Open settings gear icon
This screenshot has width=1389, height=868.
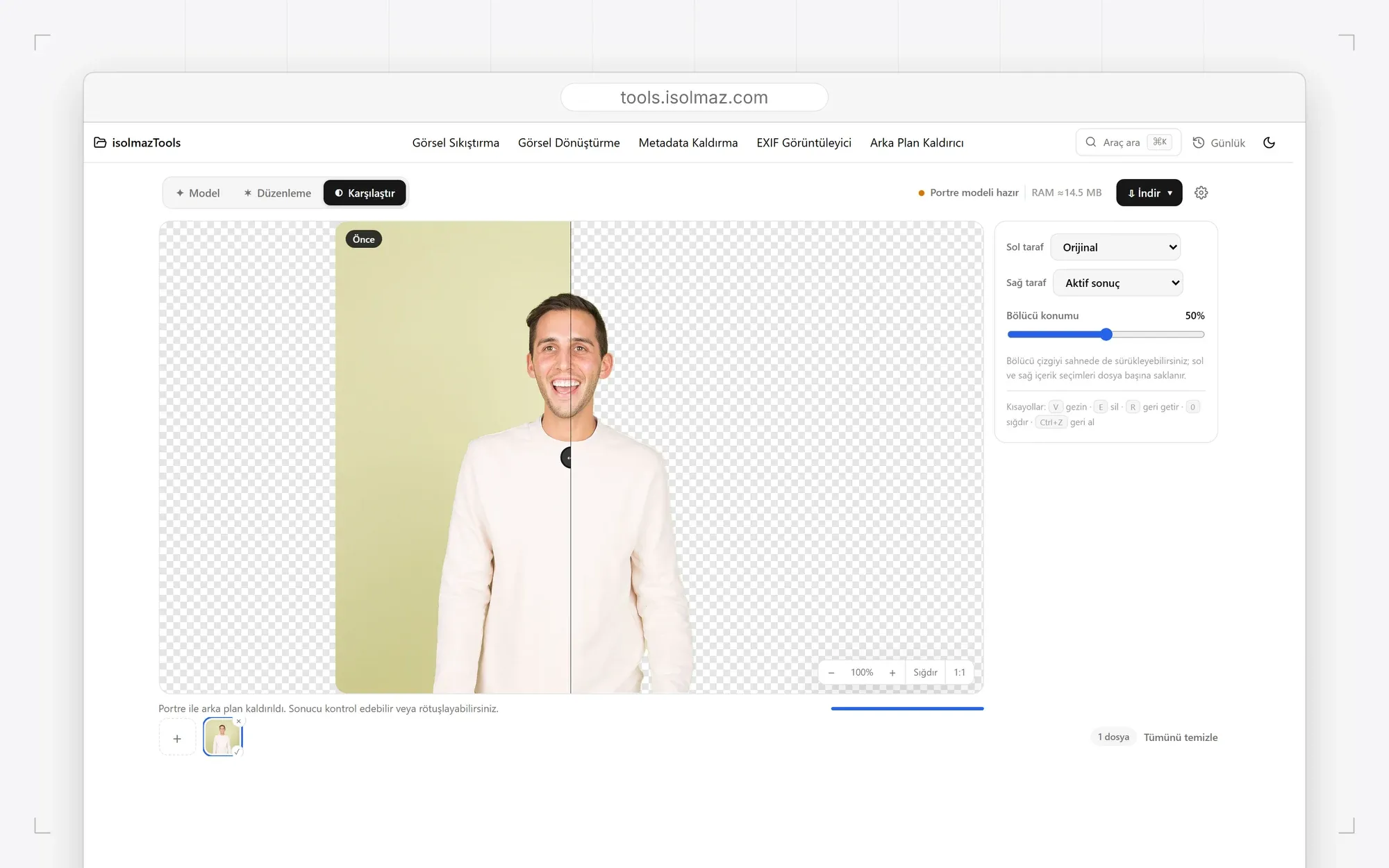point(1201,193)
